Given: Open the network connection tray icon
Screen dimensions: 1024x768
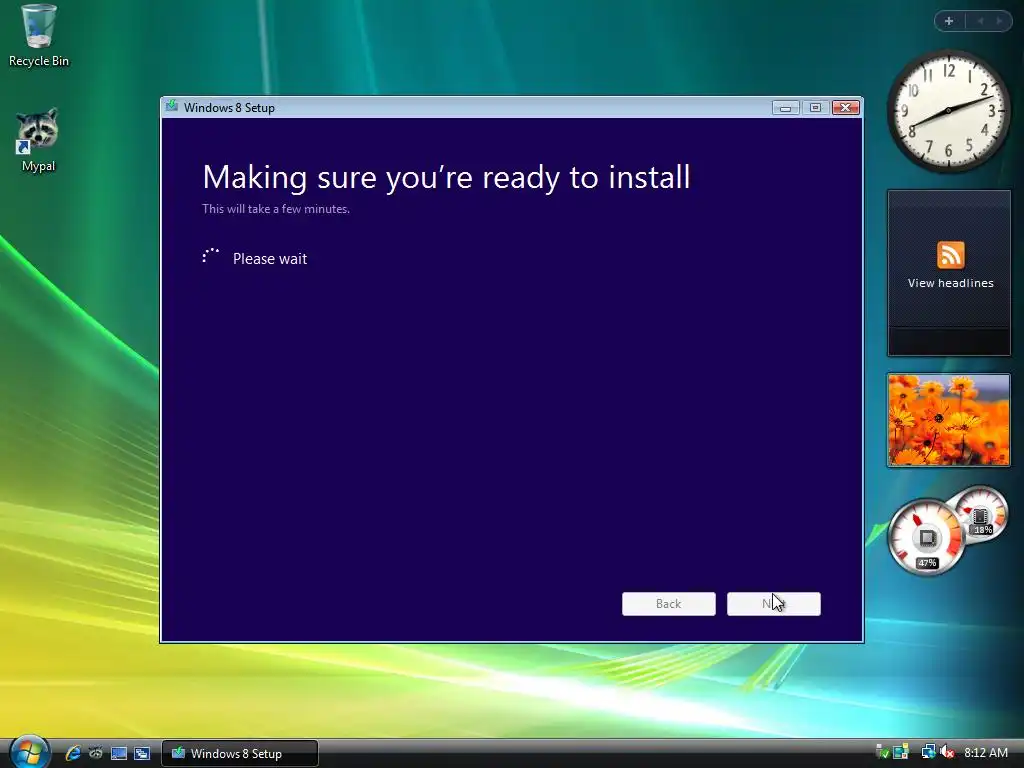Looking at the screenshot, I should pos(928,753).
